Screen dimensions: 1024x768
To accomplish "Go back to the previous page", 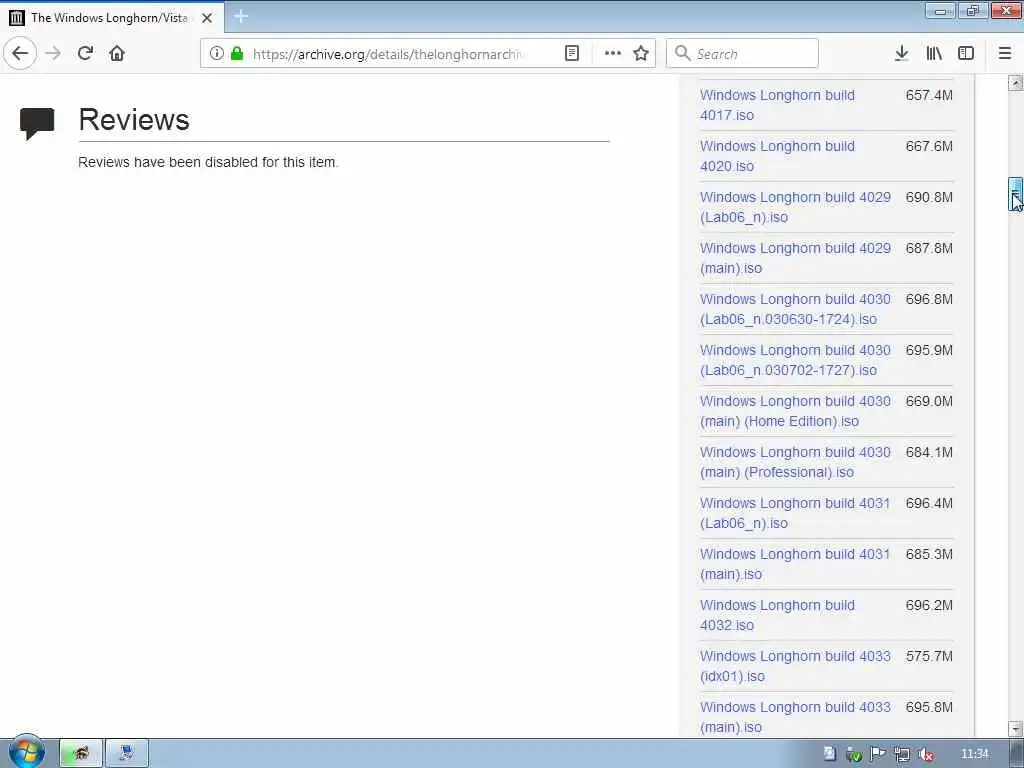I will 20,53.
